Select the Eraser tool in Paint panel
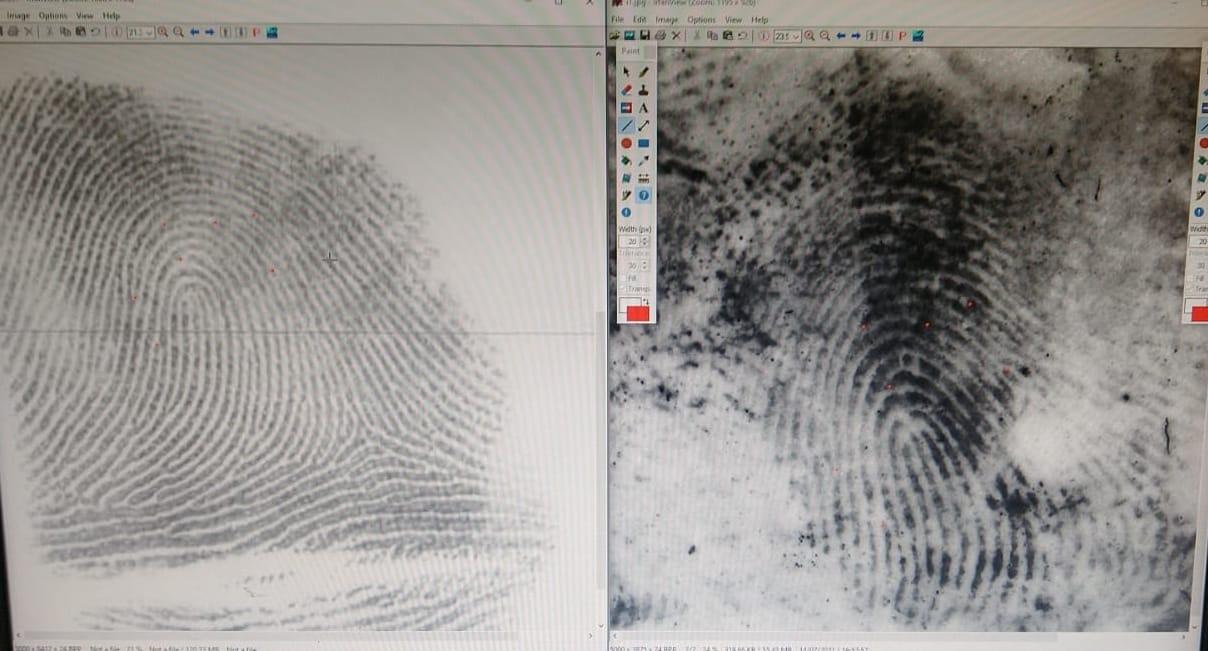This screenshot has height=651, width=1208. (627, 89)
